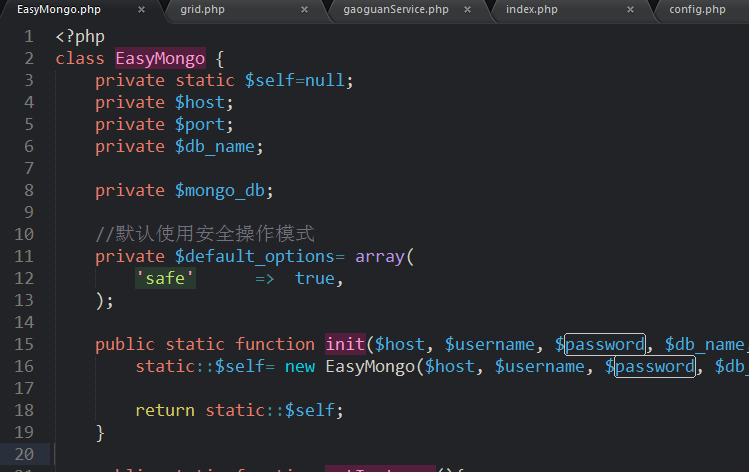Click the $default_options variable
Screen dimensions: 749x472
255,257
